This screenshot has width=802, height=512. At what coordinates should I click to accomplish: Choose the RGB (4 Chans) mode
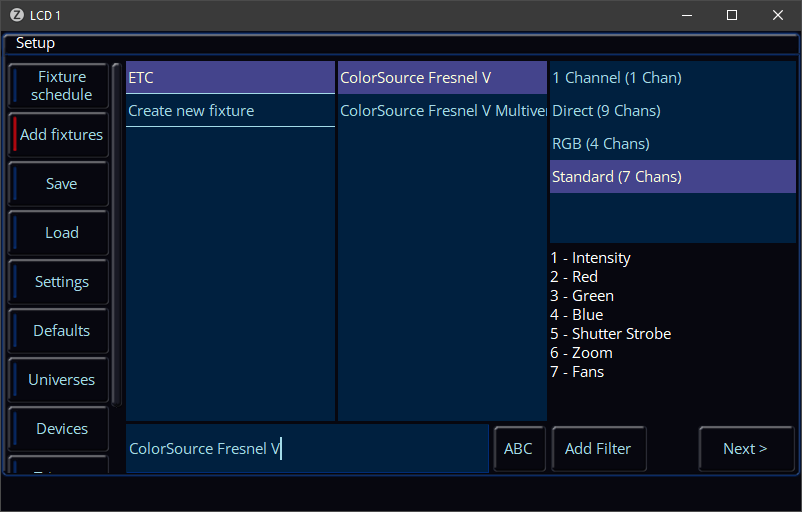click(x=673, y=144)
